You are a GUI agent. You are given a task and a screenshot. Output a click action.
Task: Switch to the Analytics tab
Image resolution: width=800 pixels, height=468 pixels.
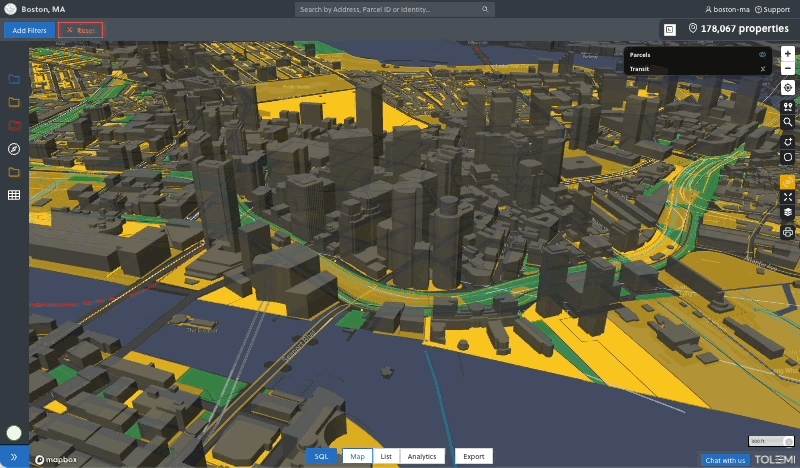(422, 456)
